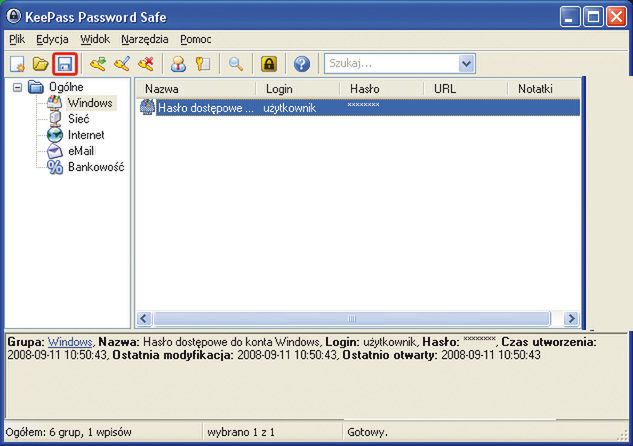Open the Widok menu
633x446 pixels.
coord(95,39)
